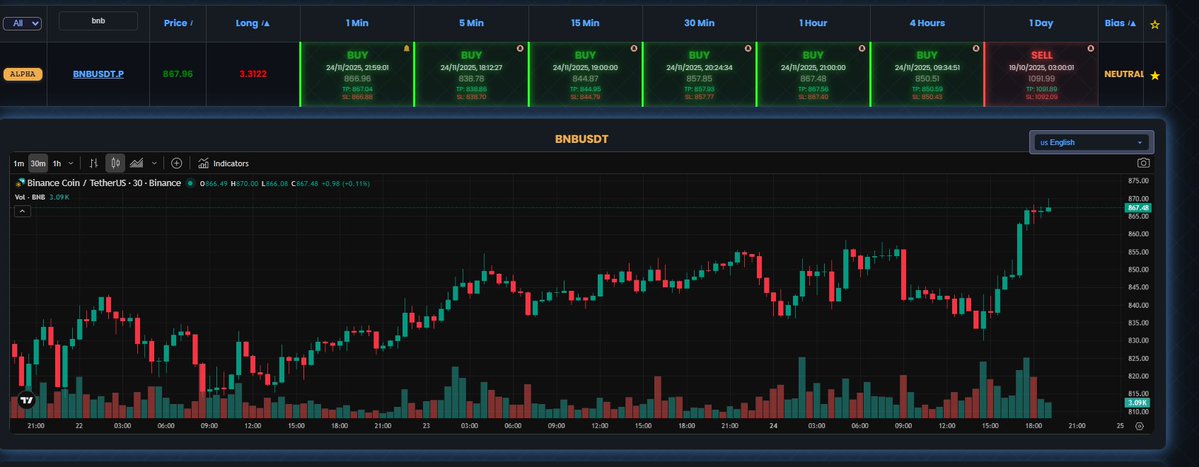Open the Indicators menu
The width and height of the screenshot is (1199, 467).
(223, 164)
